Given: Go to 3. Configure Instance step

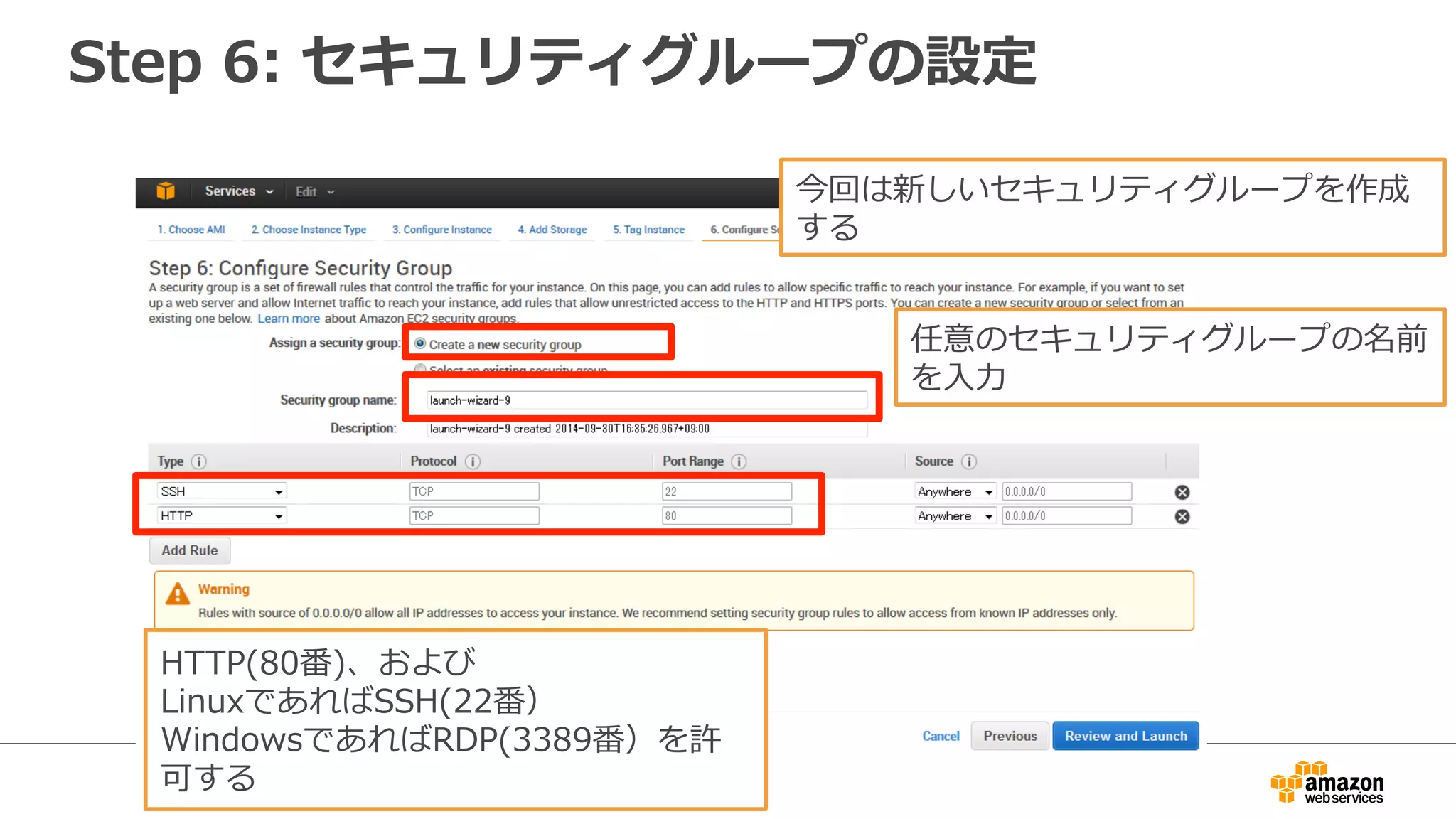Looking at the screenshot, I should coord(441,230).
